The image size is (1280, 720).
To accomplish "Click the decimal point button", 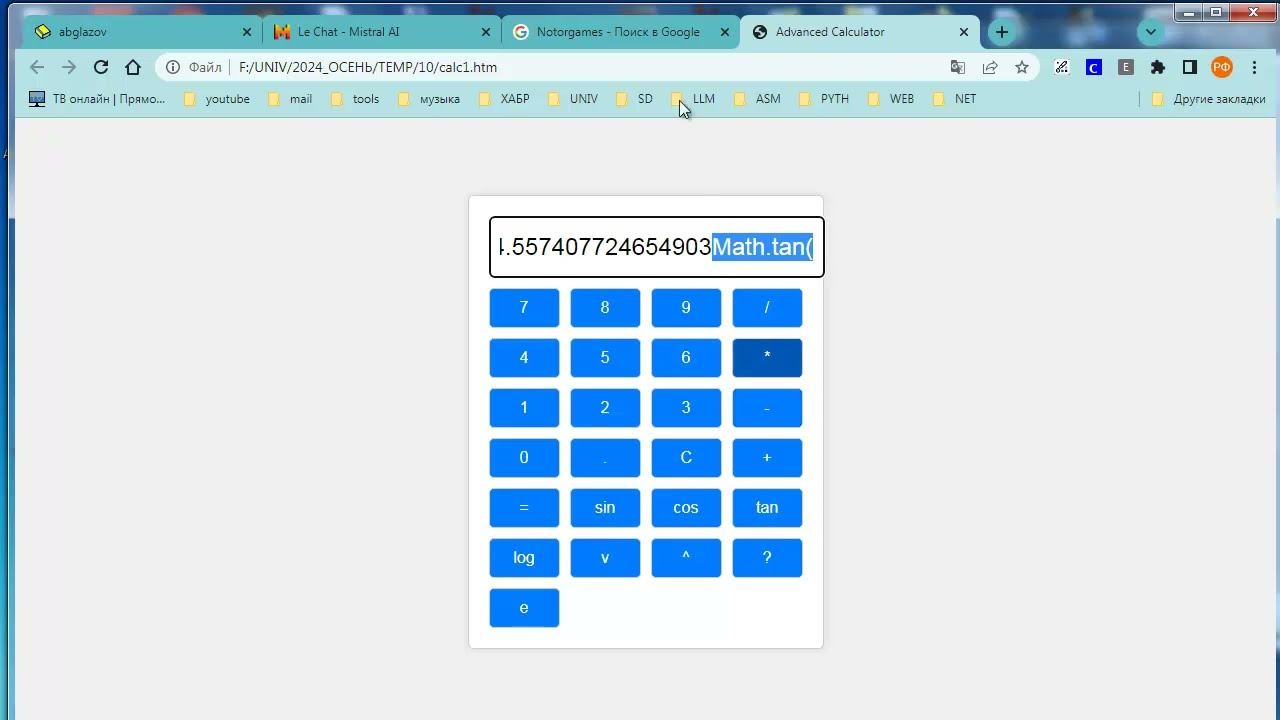I will pyautogui.click(x=605, y=458).
